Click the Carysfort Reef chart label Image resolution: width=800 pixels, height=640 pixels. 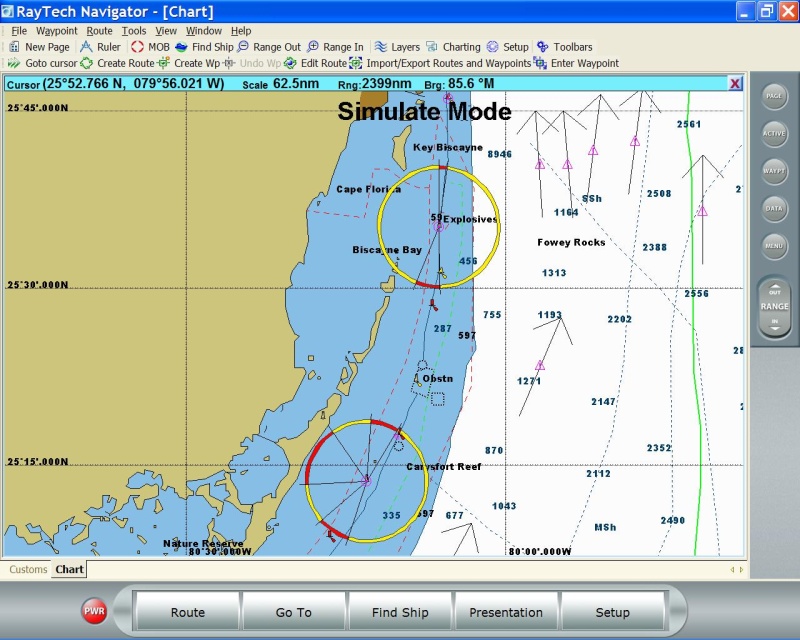coord(443,466)
